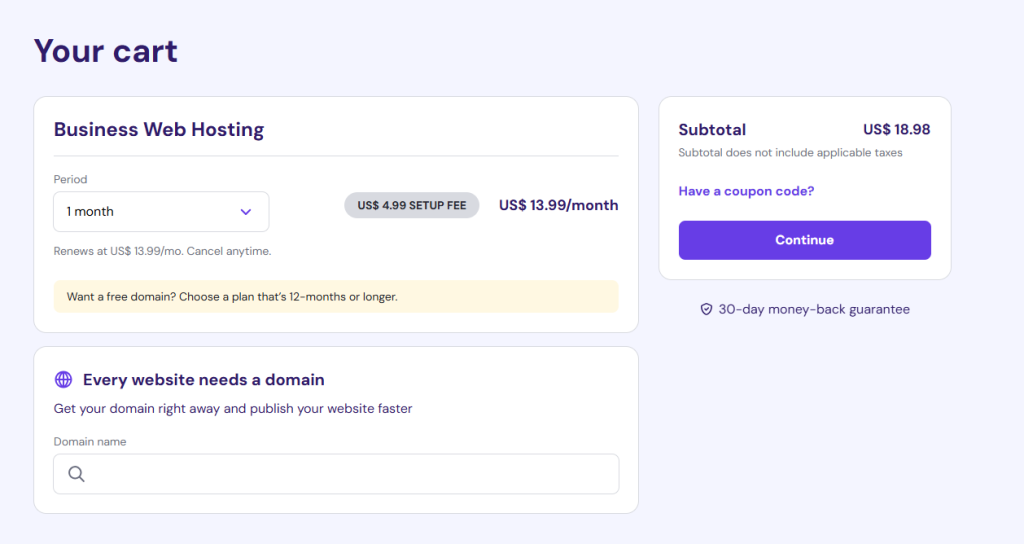Click the Continue button
1024x544 pixels.
coord(805,240)
